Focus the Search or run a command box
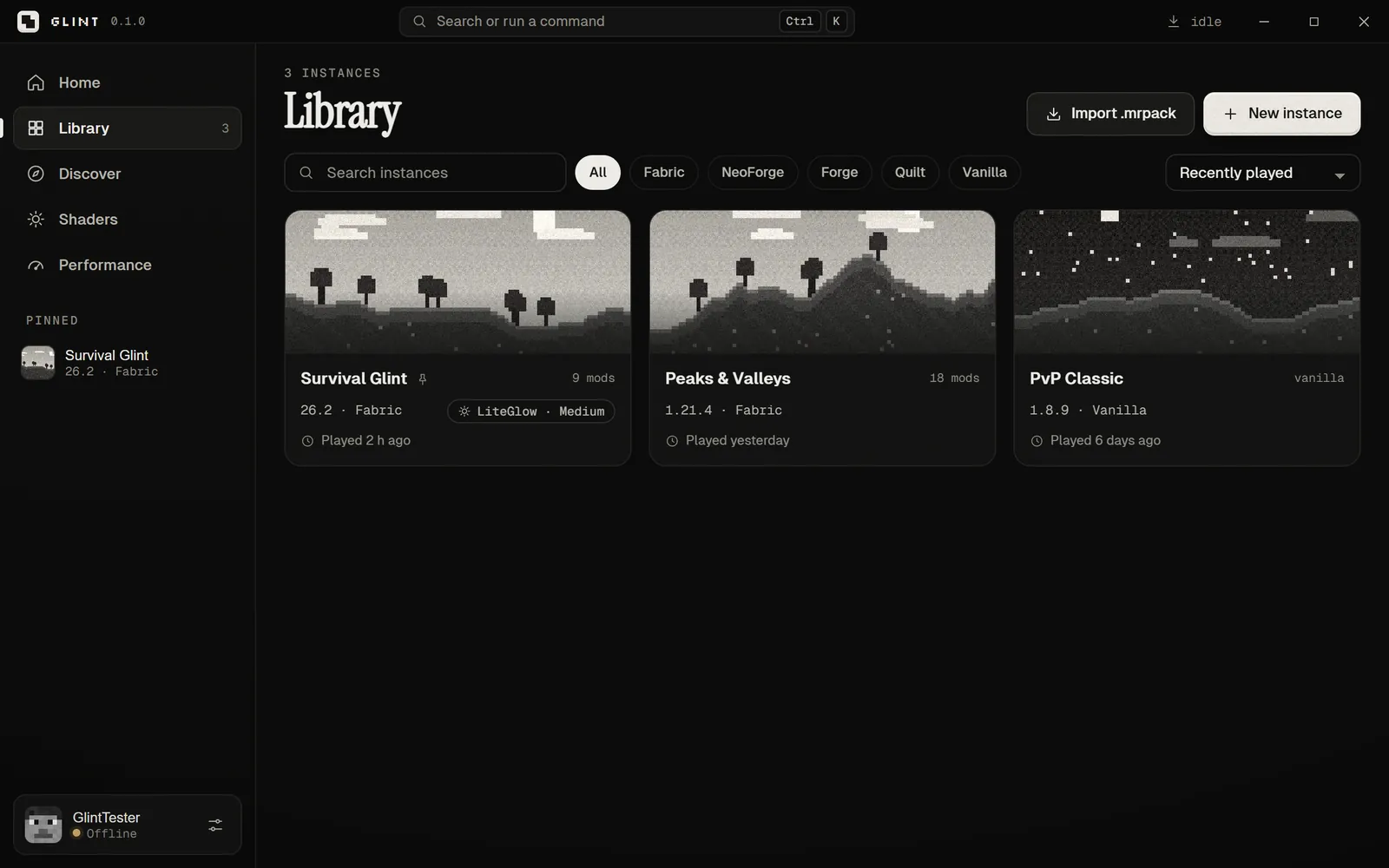 [627, 22]
